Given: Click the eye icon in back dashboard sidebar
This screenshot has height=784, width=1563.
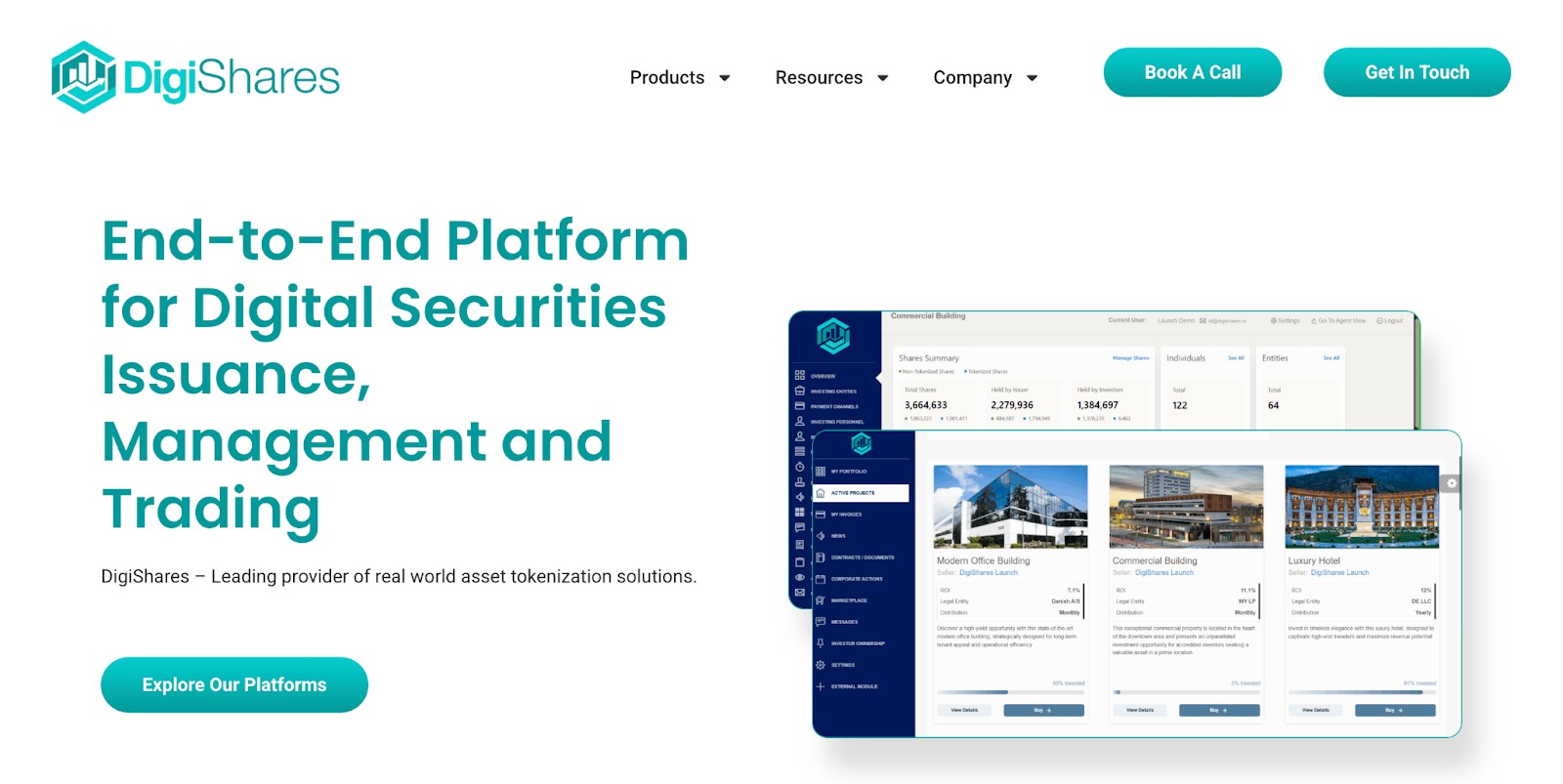Looking at the screenshot, I should 800,577.
